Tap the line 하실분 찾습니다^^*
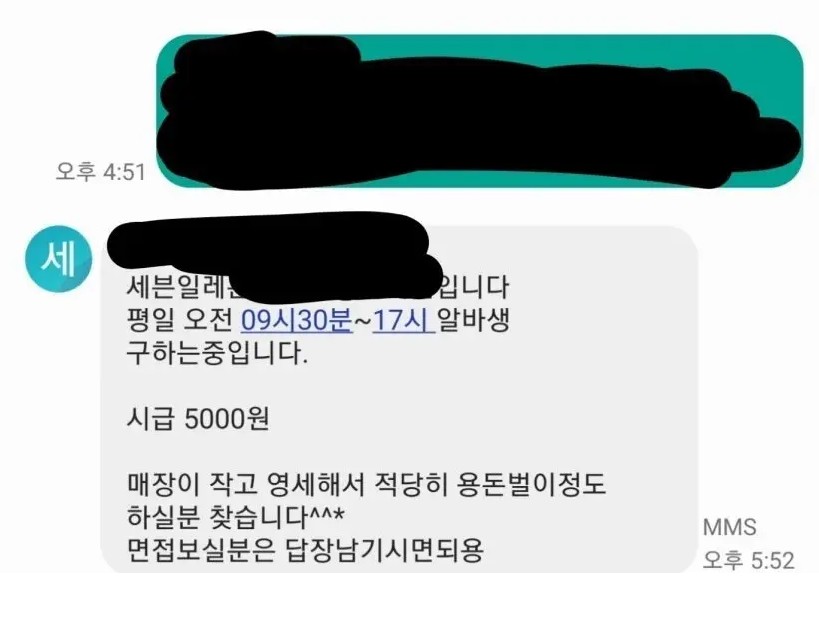 pos(236,517)
